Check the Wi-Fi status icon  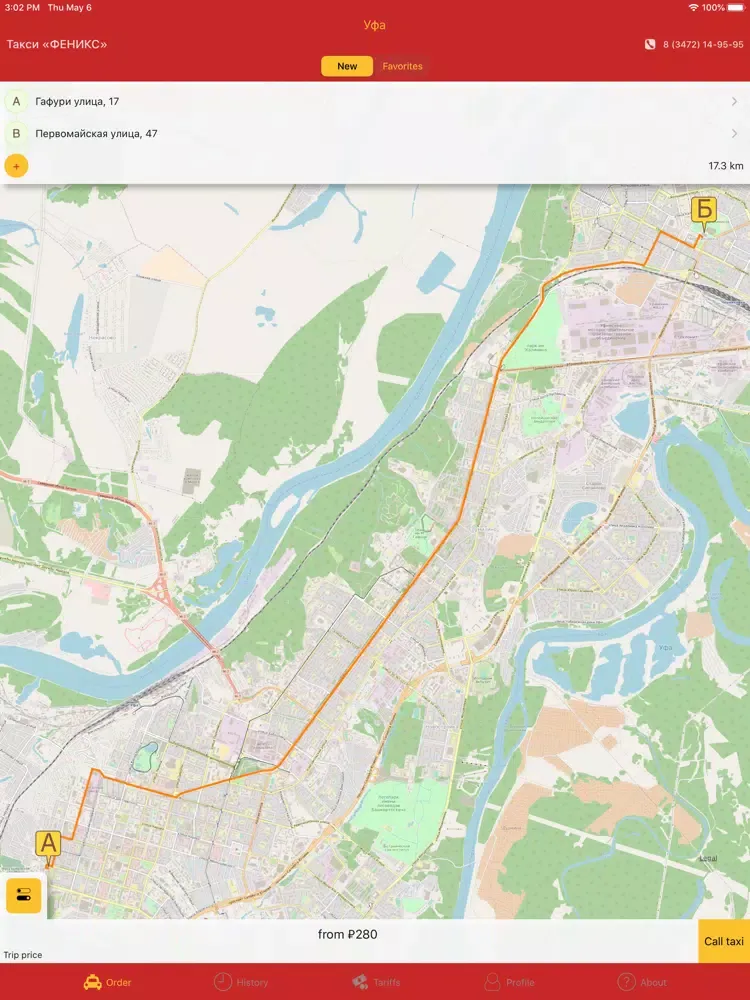[693, 8]
